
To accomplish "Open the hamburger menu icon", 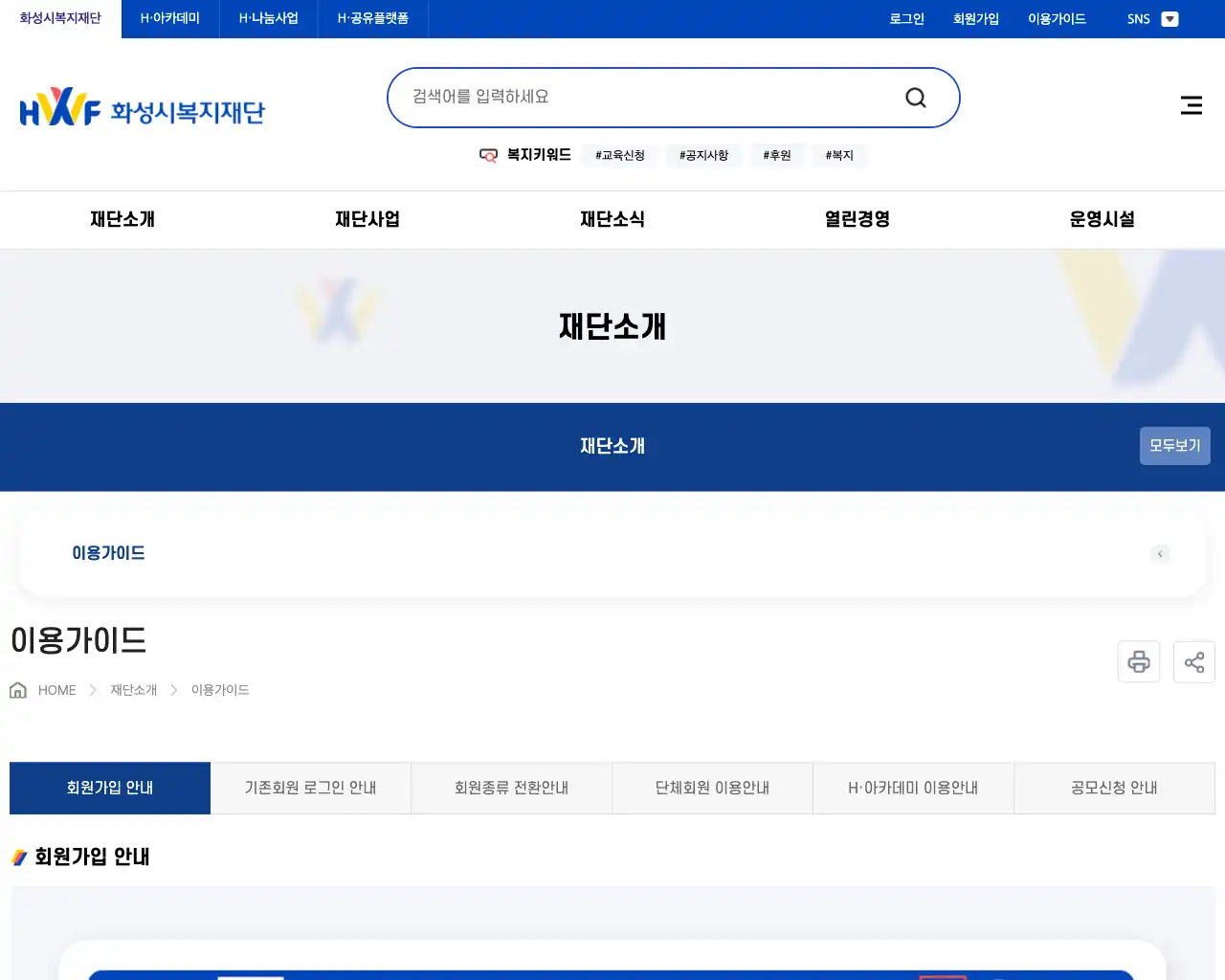I will [1191, 105].
